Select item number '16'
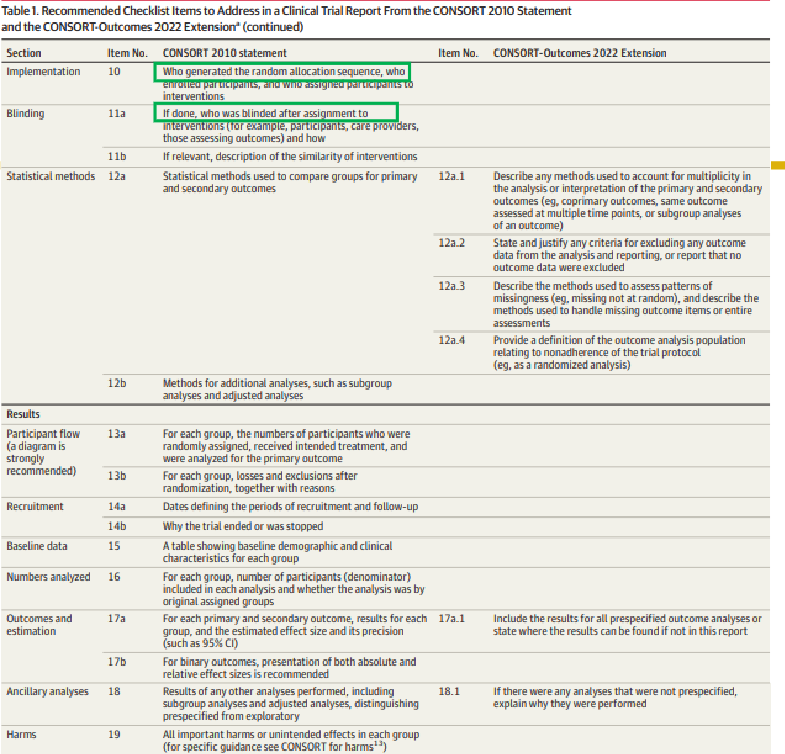Image resolution: width=785 pixels, height=754 pixels. [114, 577]
